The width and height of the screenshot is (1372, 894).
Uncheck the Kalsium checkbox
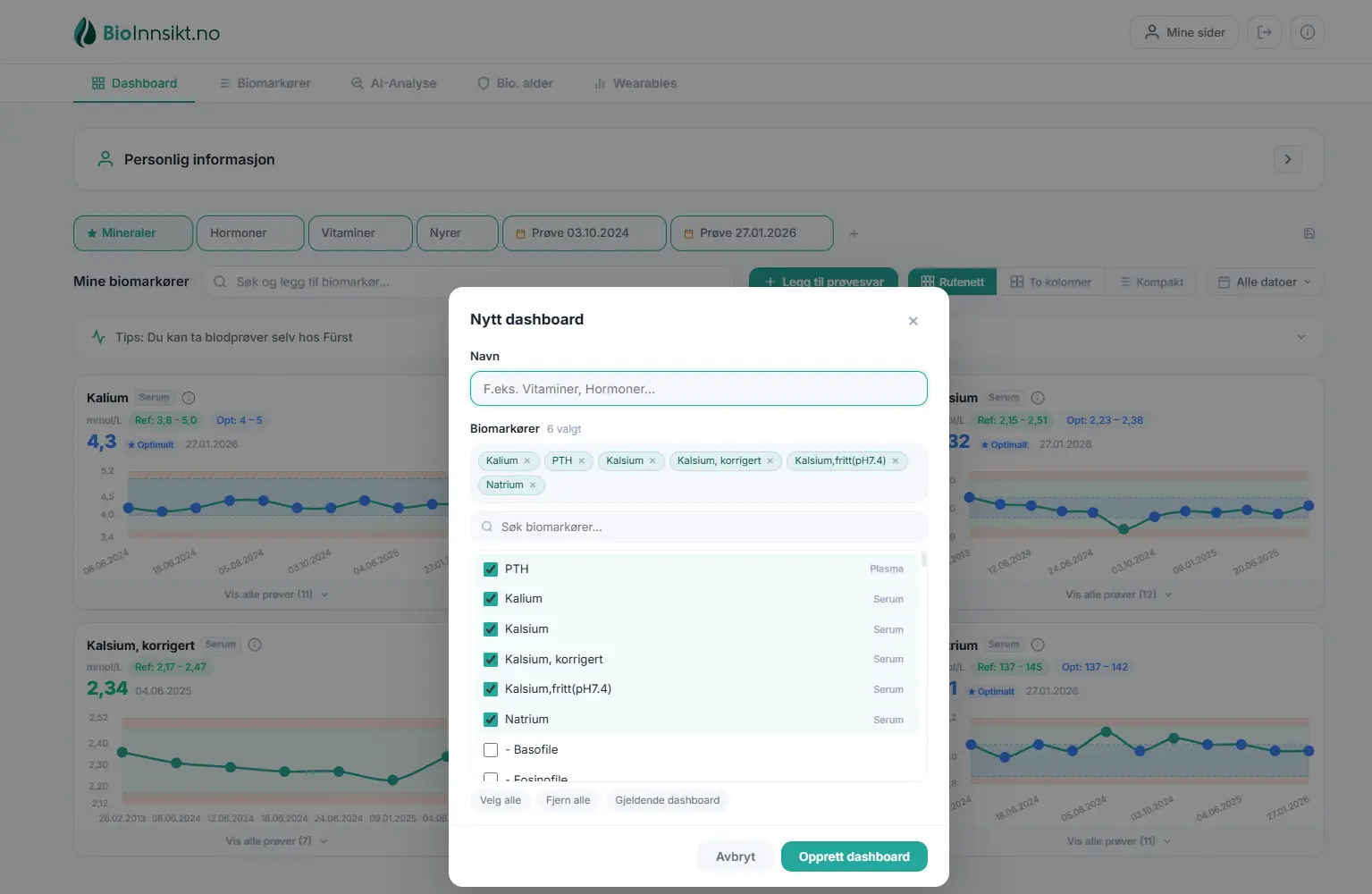(x=491, y=629)
